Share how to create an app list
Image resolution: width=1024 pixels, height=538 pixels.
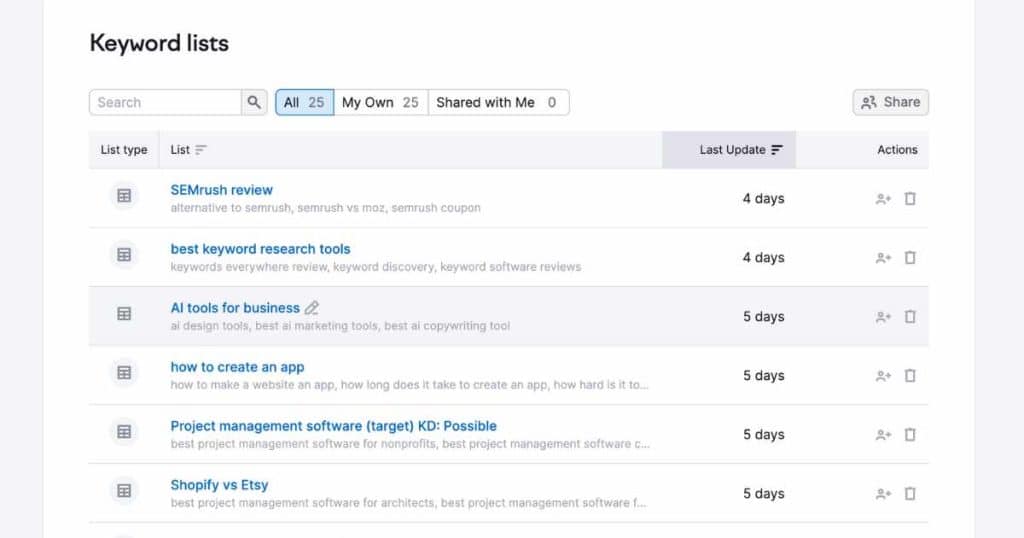(x=883, y=375)
